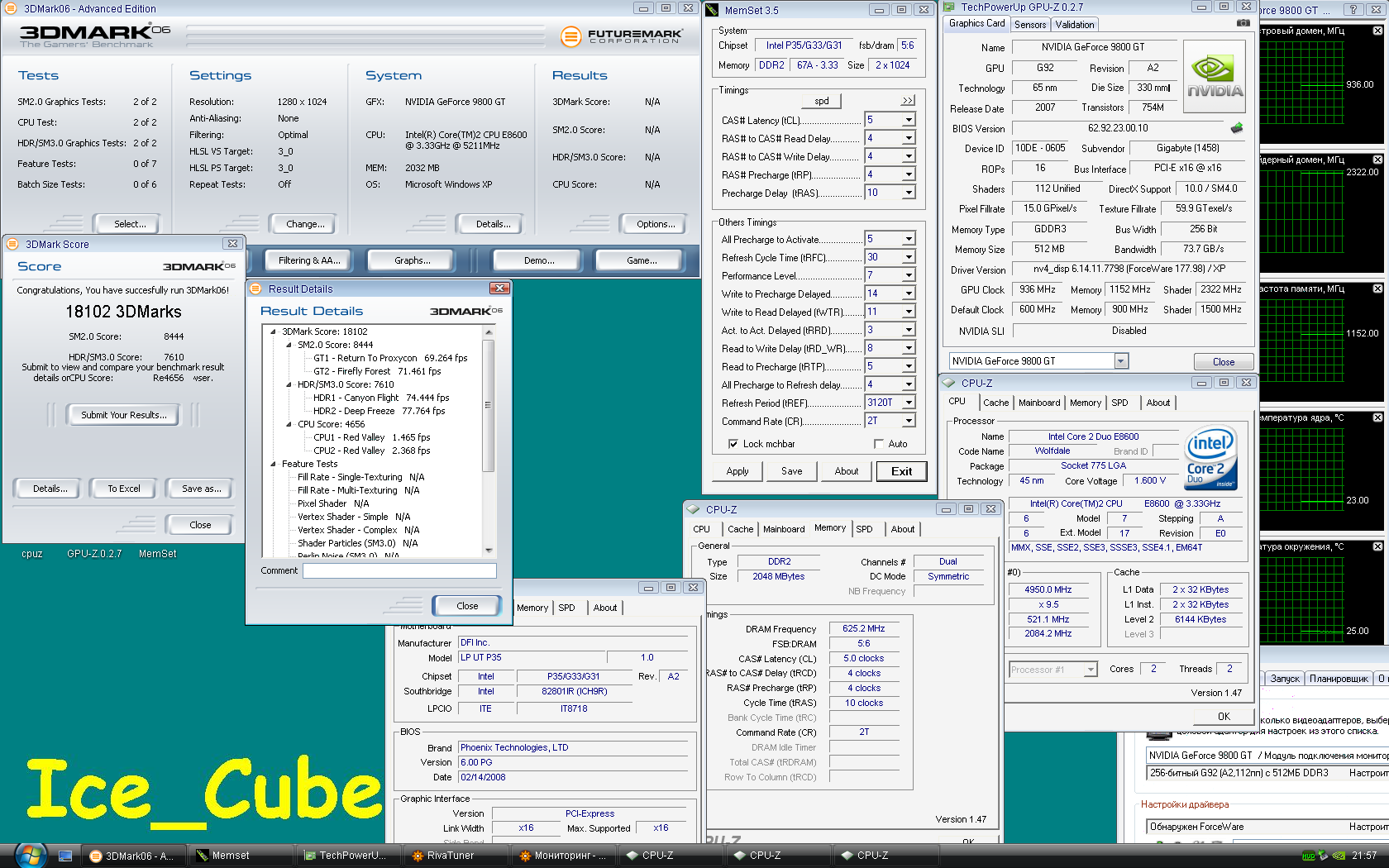Click the >> expand button next to spd
Screen dimensions: 1389x868
[x=908, y=101]
